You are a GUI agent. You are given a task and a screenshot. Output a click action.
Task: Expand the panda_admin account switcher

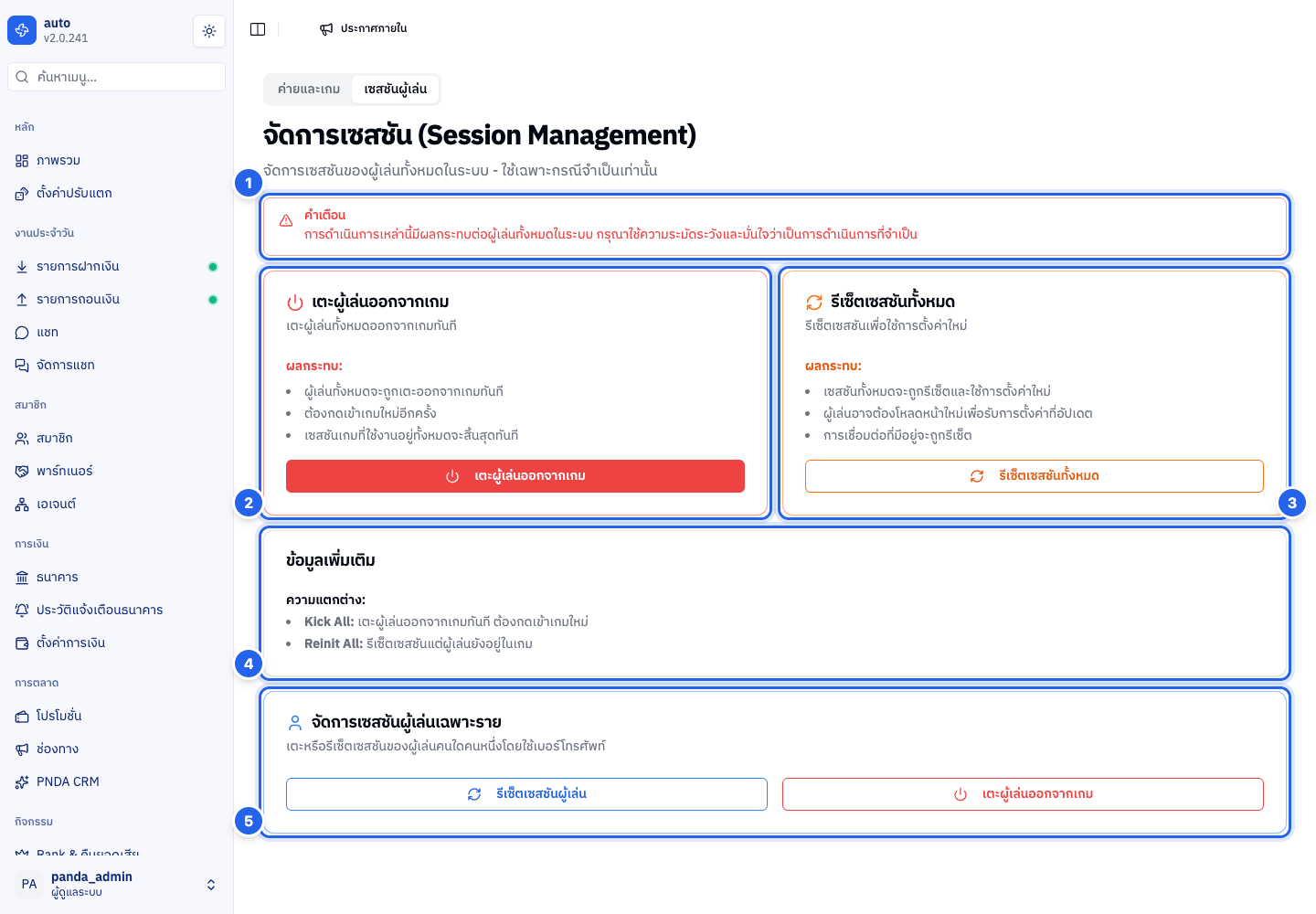[211, 885]
